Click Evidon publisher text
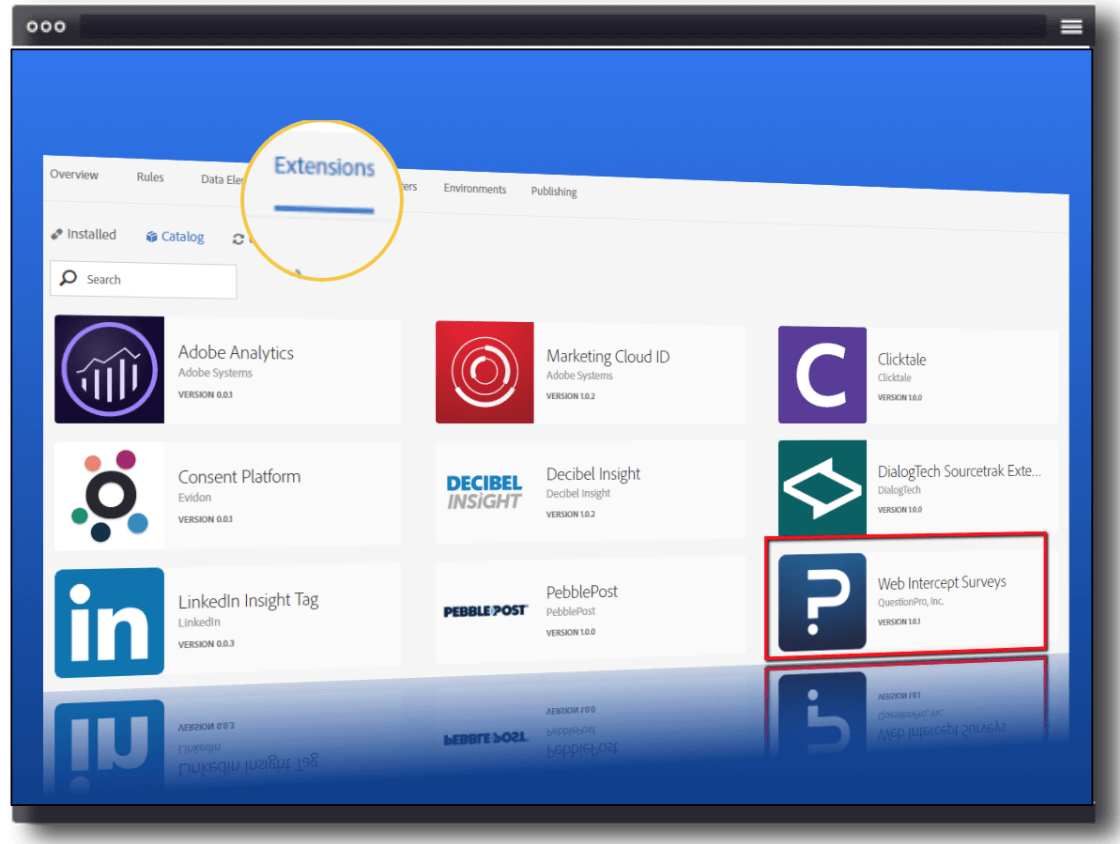Viewport: 1120px width, 844px height. click(195, 497)
